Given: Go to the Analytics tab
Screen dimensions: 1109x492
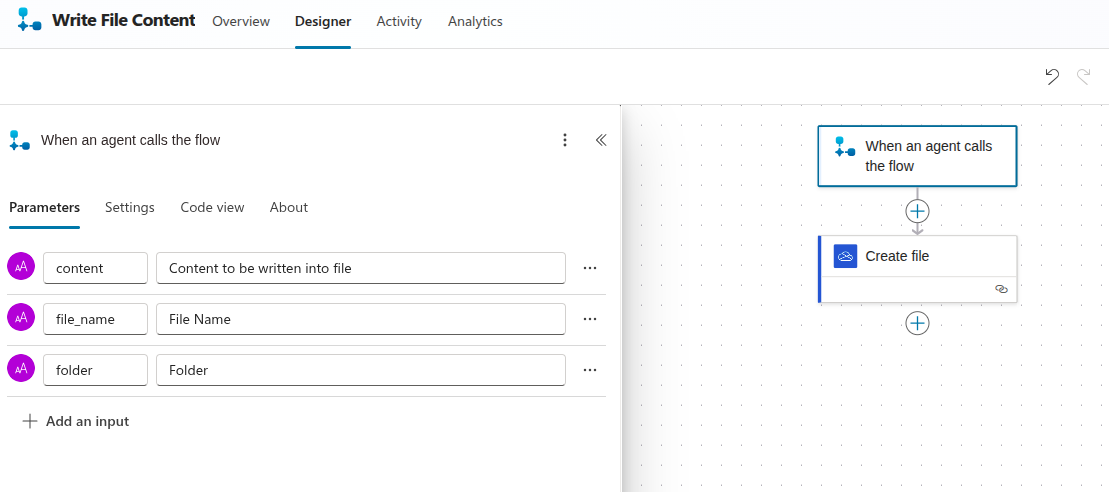Looking at the screenshot, I should point(475,22).
